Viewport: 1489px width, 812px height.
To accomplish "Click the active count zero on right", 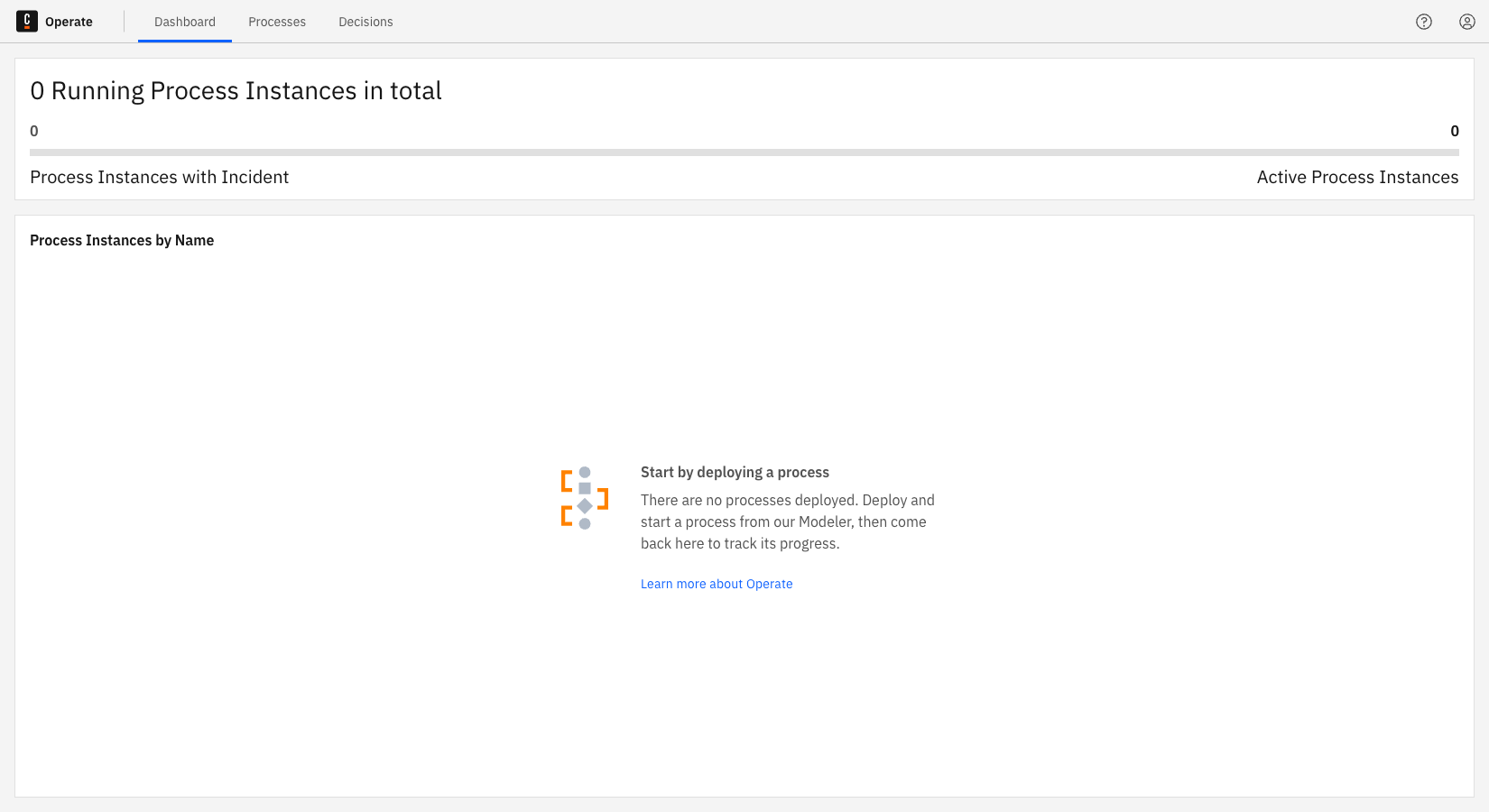I will tap(1454, 132).
